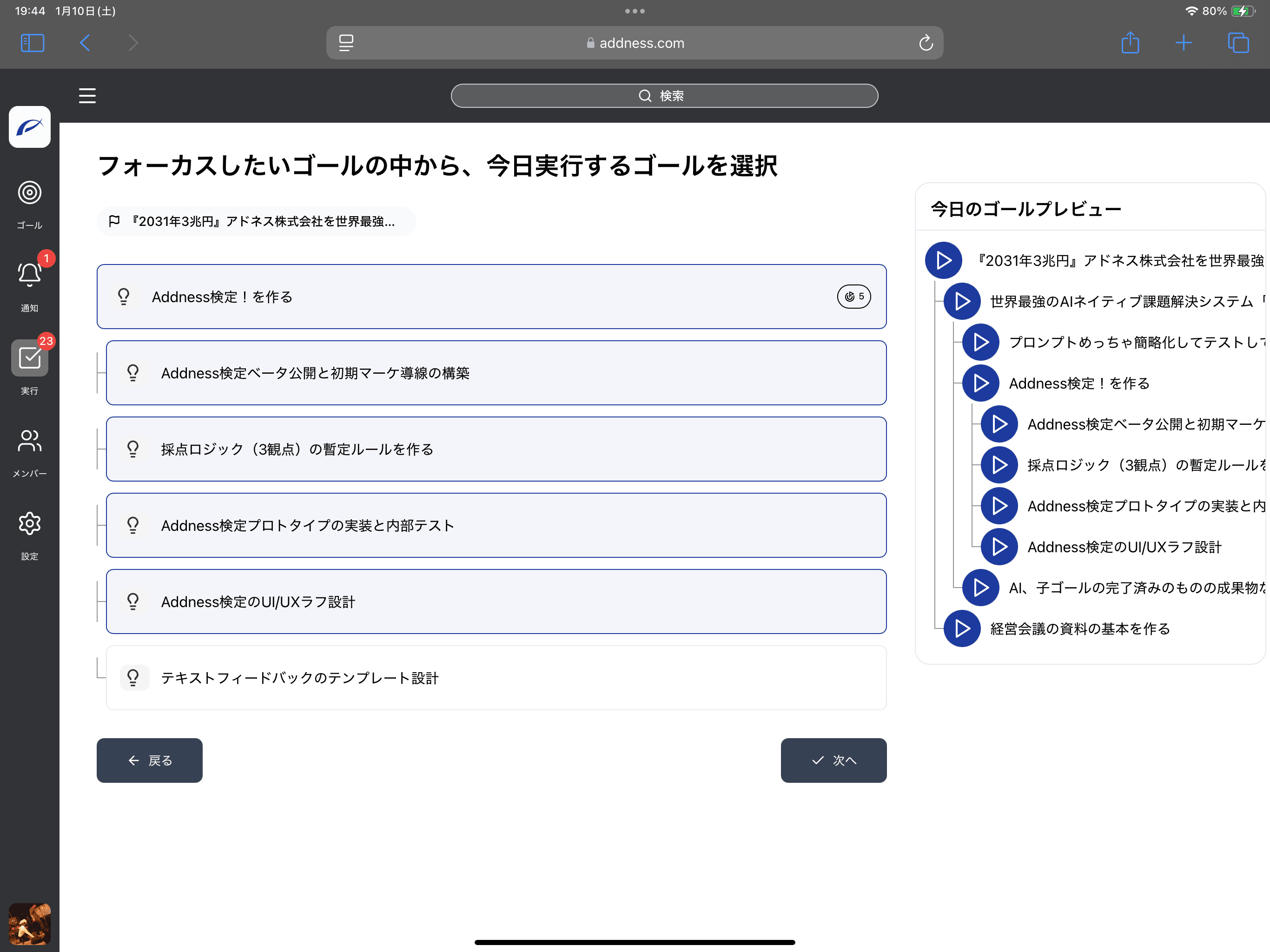Open the ゴール target icon in sidebar
Image resolution: width=1270 pixels, height=952 pixels.
[x=29, y=193]
